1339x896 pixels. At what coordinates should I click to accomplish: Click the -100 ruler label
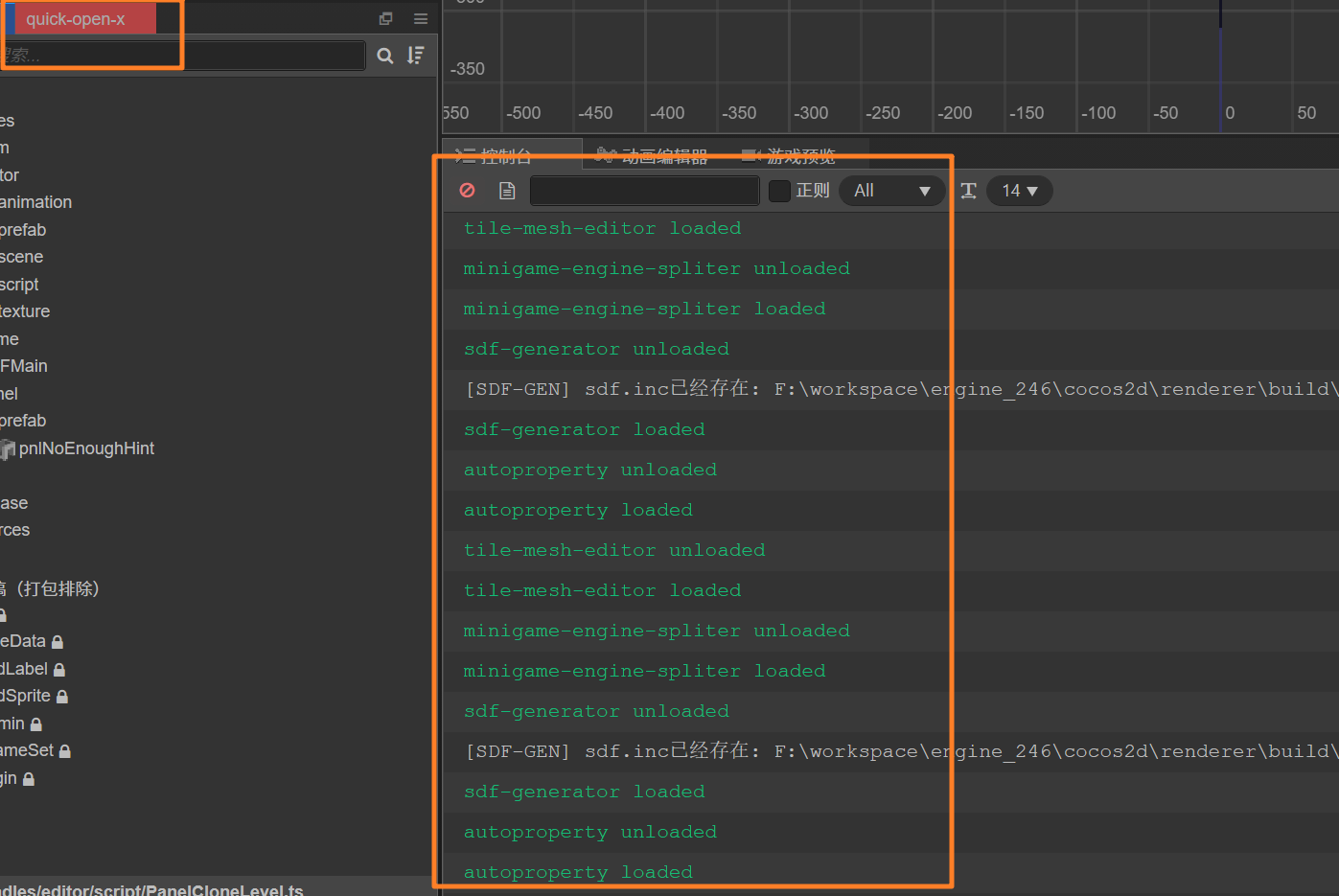pyautogui.click(x=1098, y=113)
